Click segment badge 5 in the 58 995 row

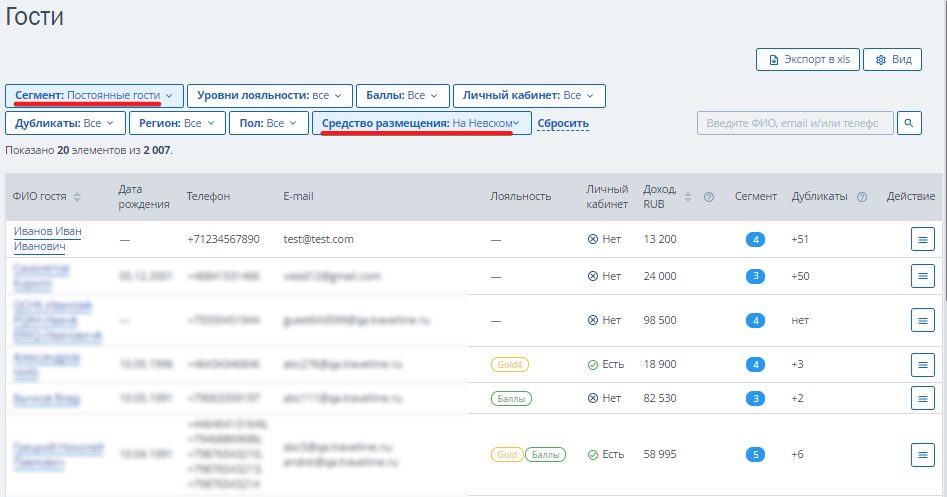pos(755,455)
